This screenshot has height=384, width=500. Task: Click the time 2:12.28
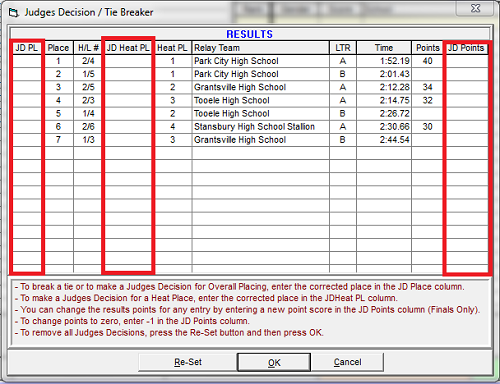click(395, 87)
